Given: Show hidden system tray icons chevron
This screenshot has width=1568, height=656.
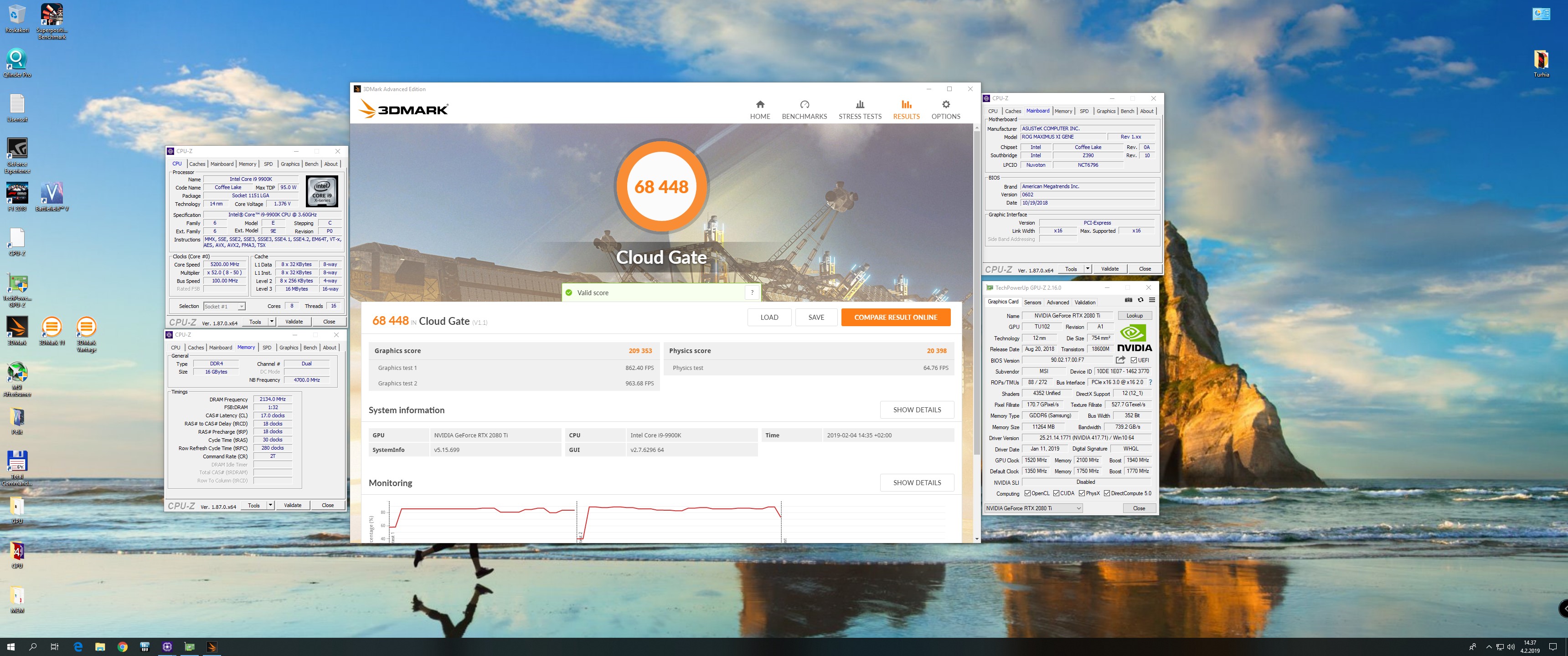Looking at the screenshot, I should click(x=1489, y=647).
